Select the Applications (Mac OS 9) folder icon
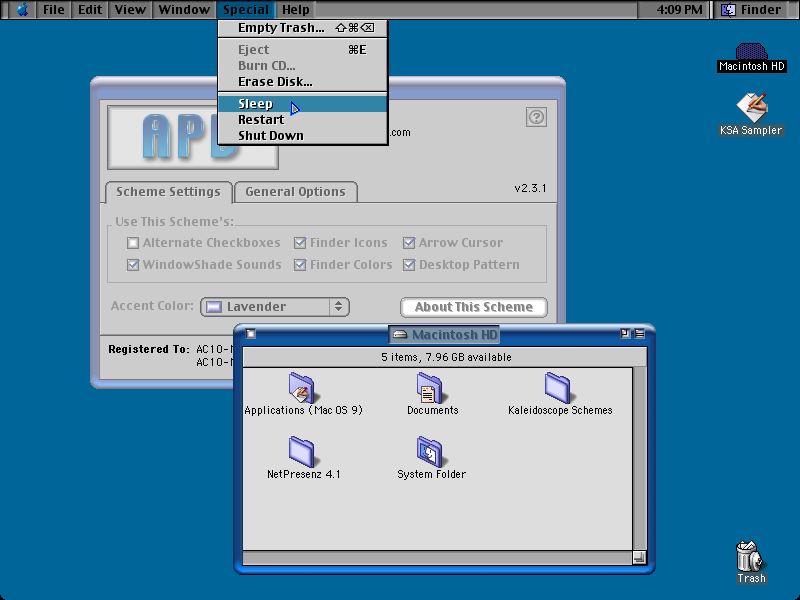This screenshot has width=800, height=600. click(302, 388)
